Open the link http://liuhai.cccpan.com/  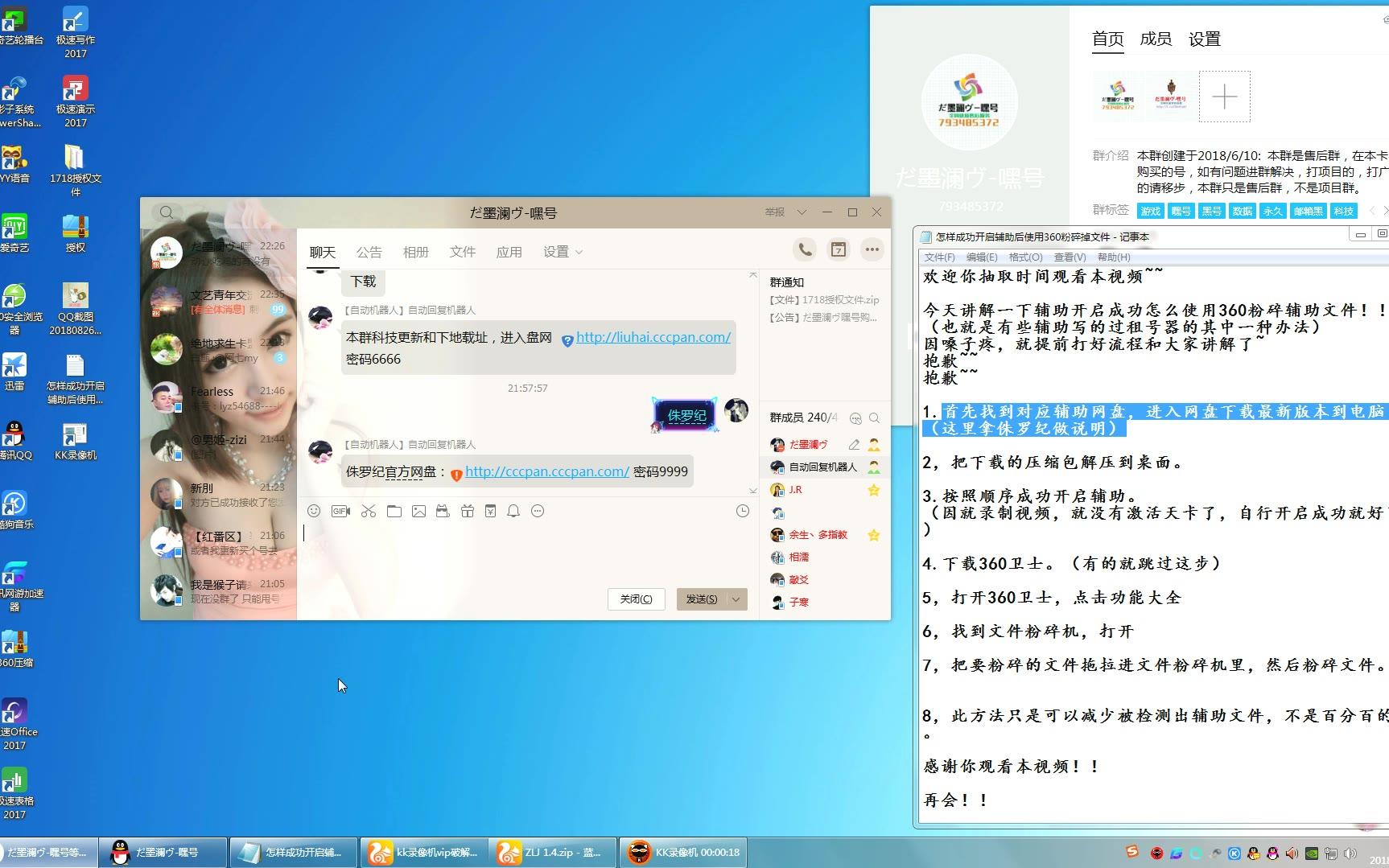coord(653,337)
